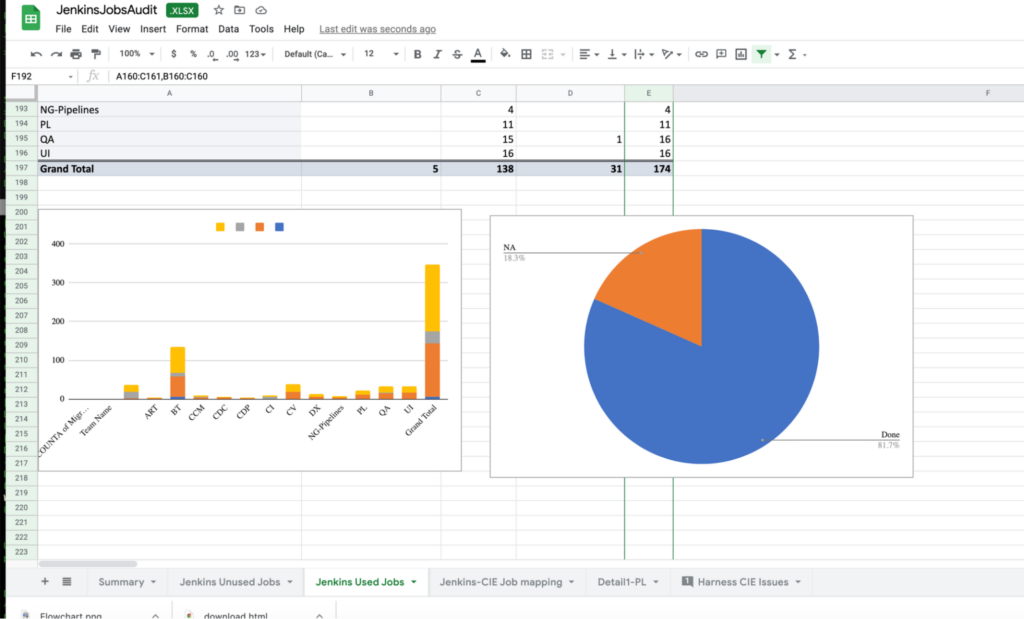This screenshot has width=1024, height=619.
Task: Open the Tools menu
Action: [x=261, y=29]
